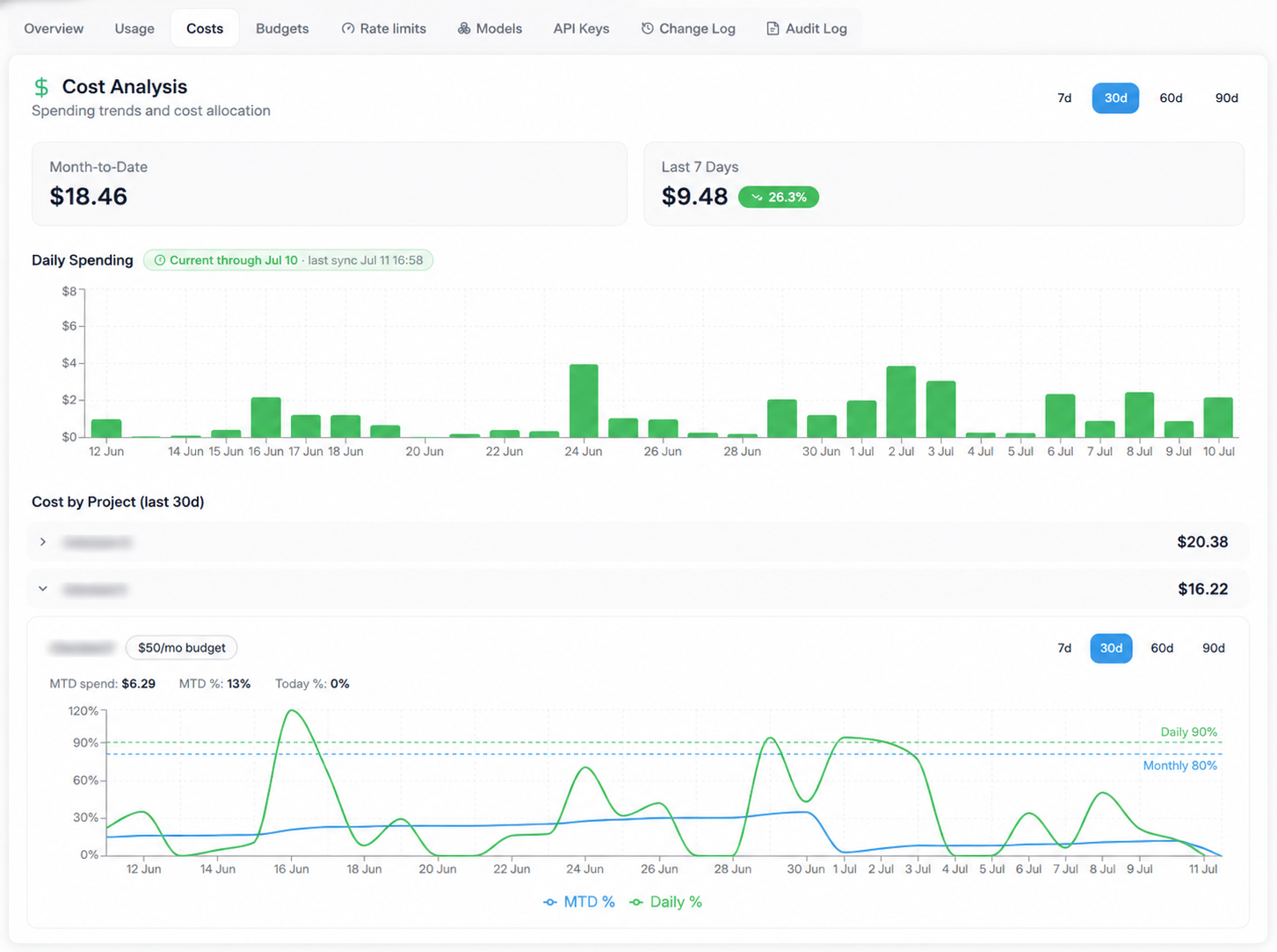Click the 26.3% change badge
Viewport: 1277px width, 952px height.
pyautogui.click(x=779, y=197)
